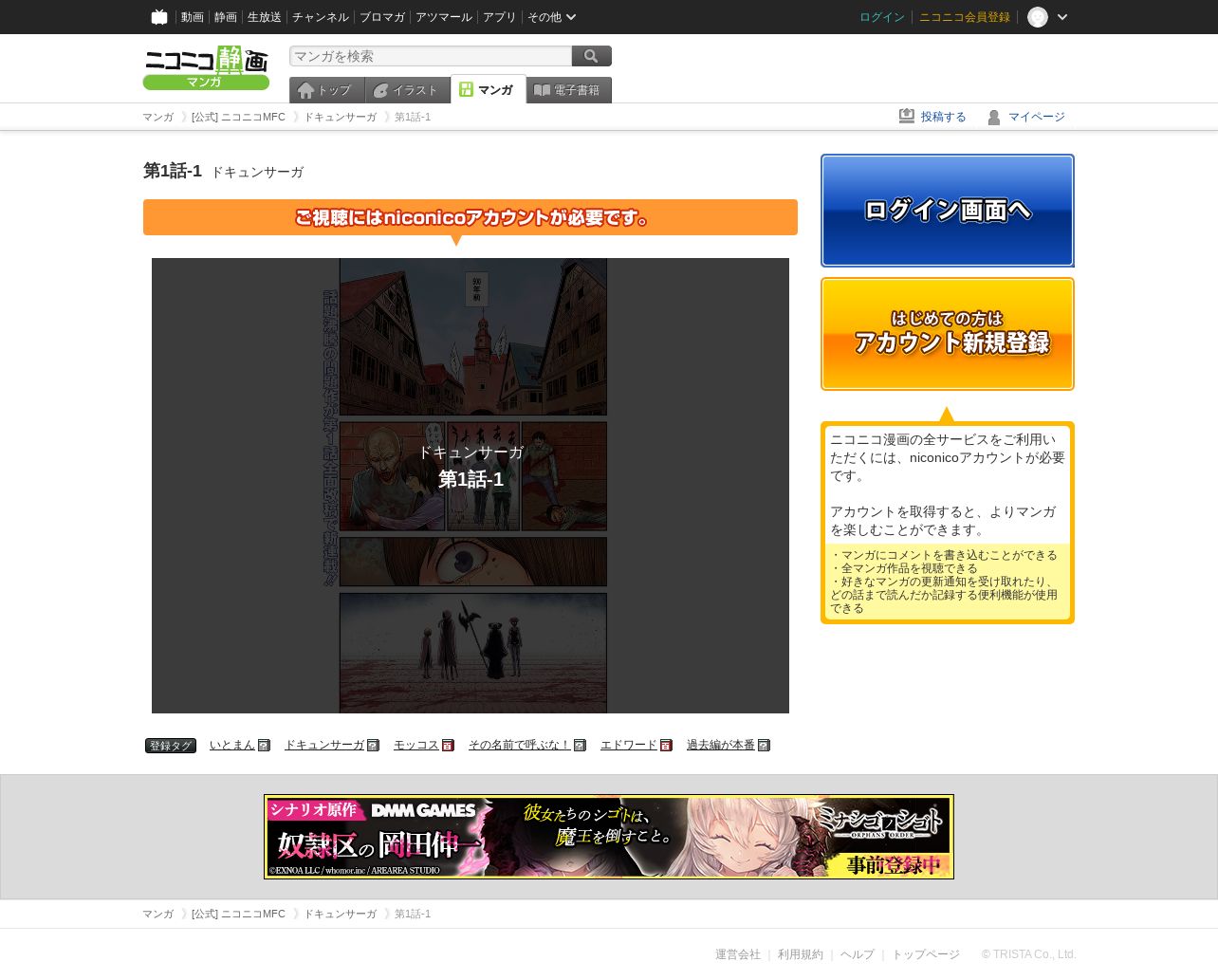Click [公式] ニコニコMFC in bottom breadcrumb
This screenshot has width=1218, height=980.
[x=238, y=914]
